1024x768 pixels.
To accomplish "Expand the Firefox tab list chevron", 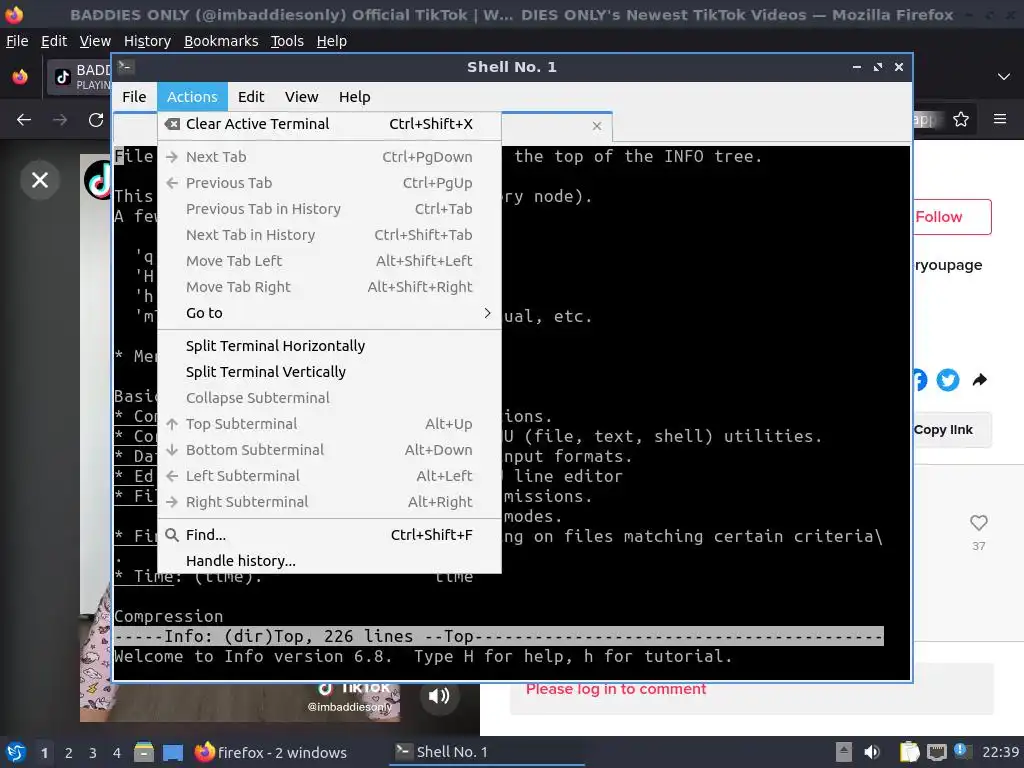I will coord(1004,76).
